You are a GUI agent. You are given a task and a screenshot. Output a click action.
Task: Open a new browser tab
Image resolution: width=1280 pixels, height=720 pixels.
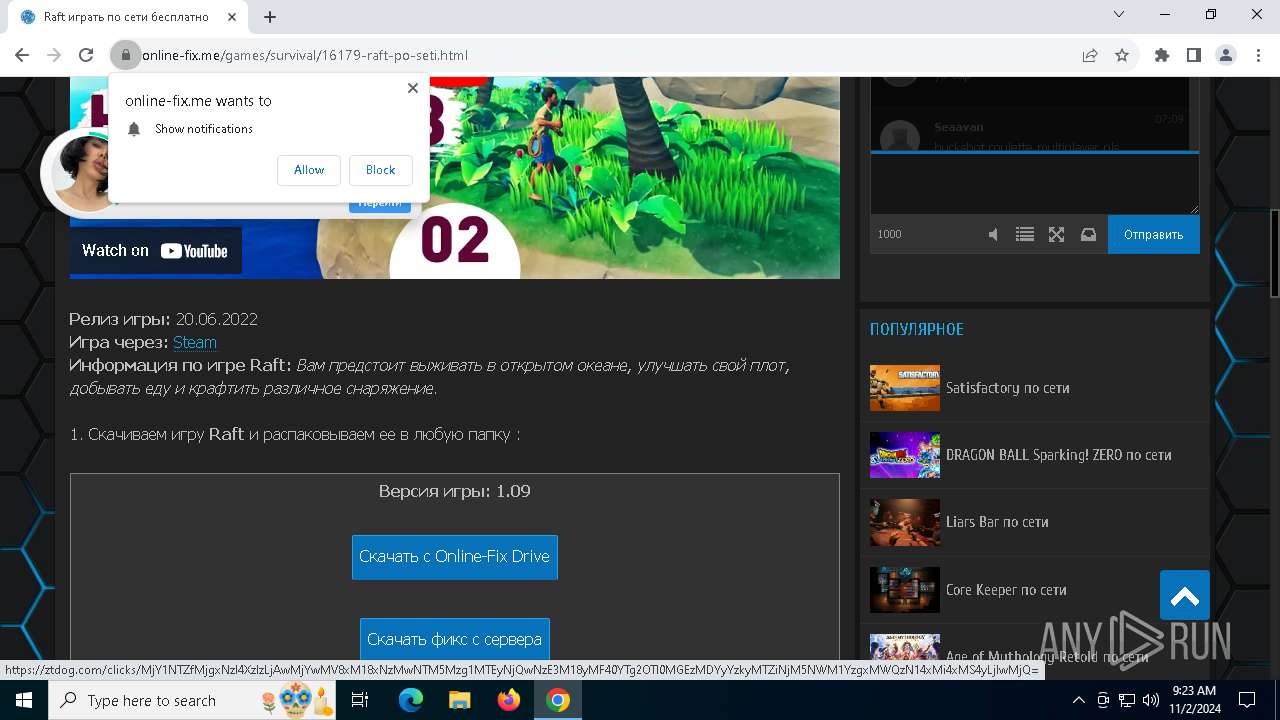coord(270,17)
